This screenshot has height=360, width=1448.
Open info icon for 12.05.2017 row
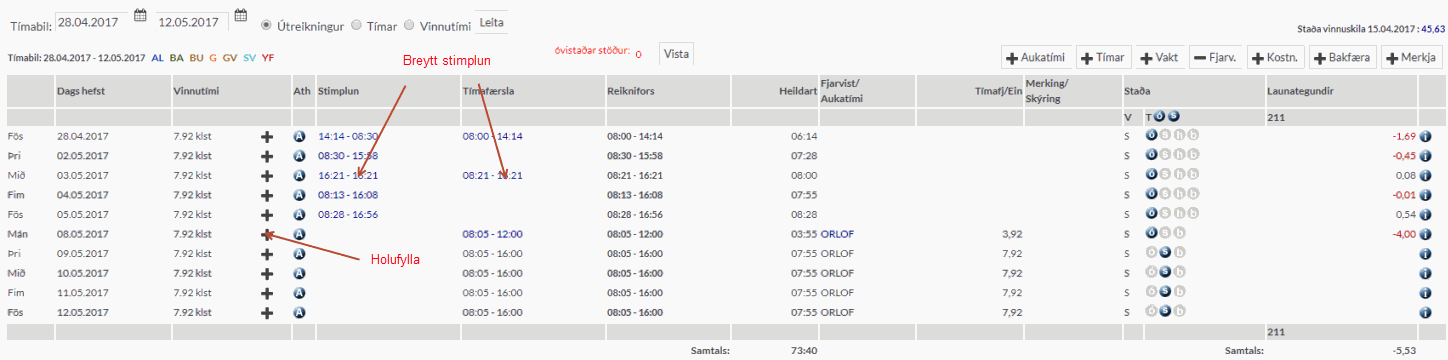pyautogui.click(x=1425, y=313)
